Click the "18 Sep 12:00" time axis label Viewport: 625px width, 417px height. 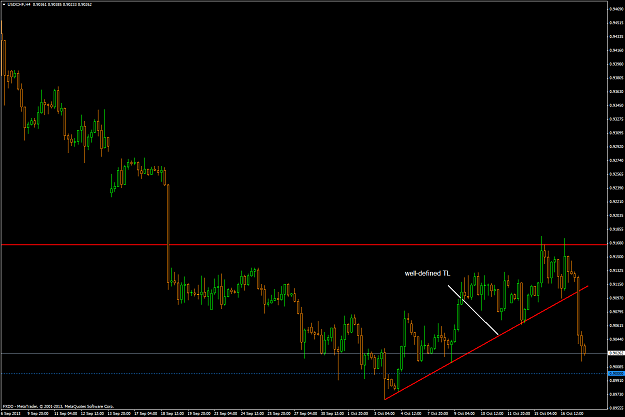click(174, 414)
